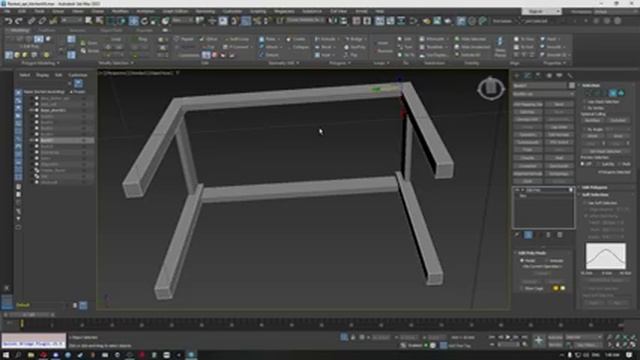Open the Modifier List dropdown
Viewport: 640px width, 360px height.
tap(544, 94)
